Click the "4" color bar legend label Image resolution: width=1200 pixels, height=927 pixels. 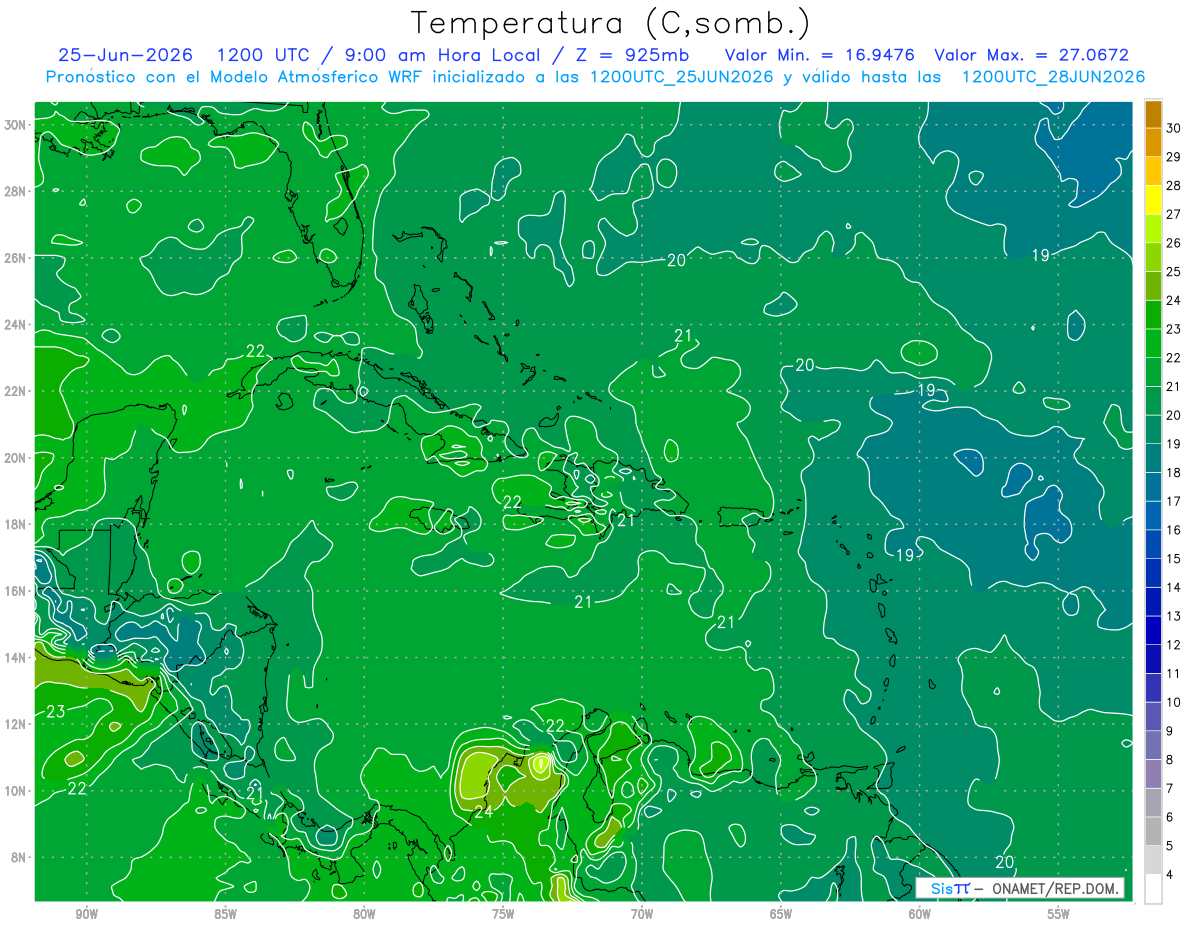click(1170, 875)
